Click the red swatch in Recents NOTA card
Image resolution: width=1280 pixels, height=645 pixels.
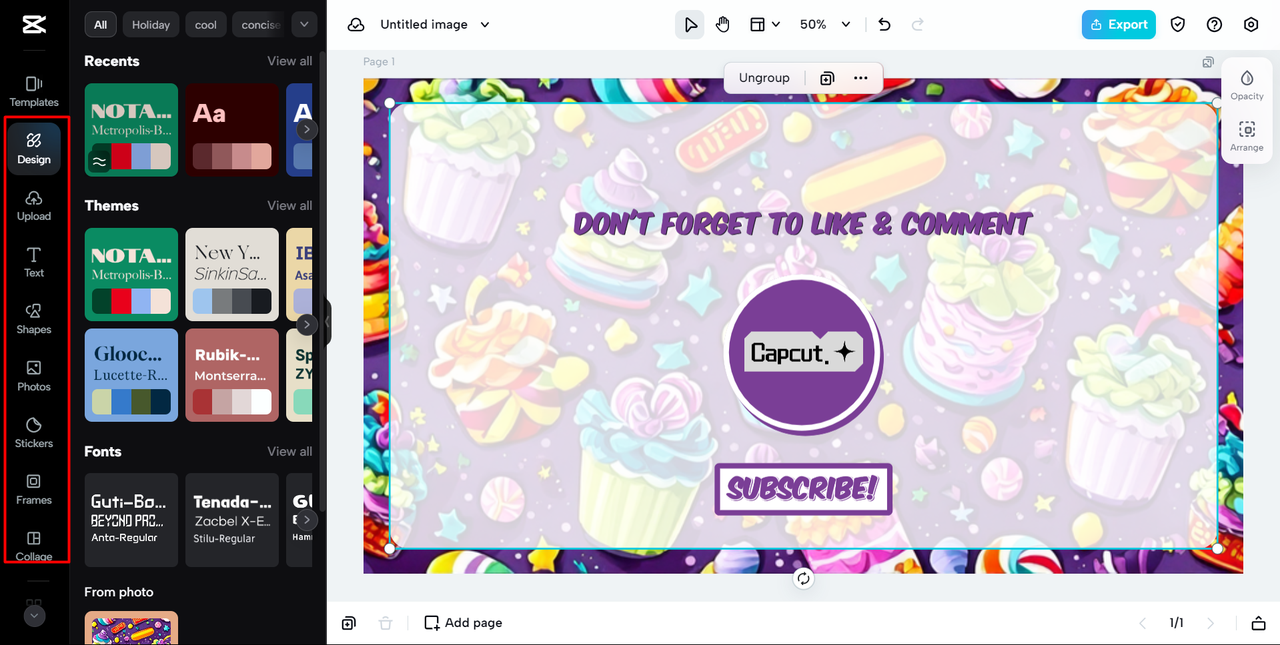point(121,156)
